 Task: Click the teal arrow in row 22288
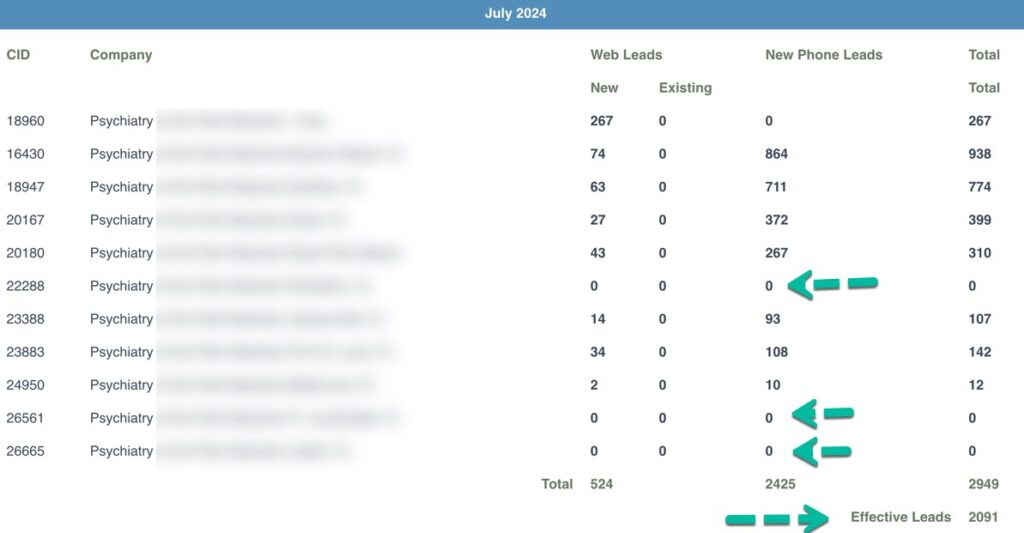click(x=832, y=286)
